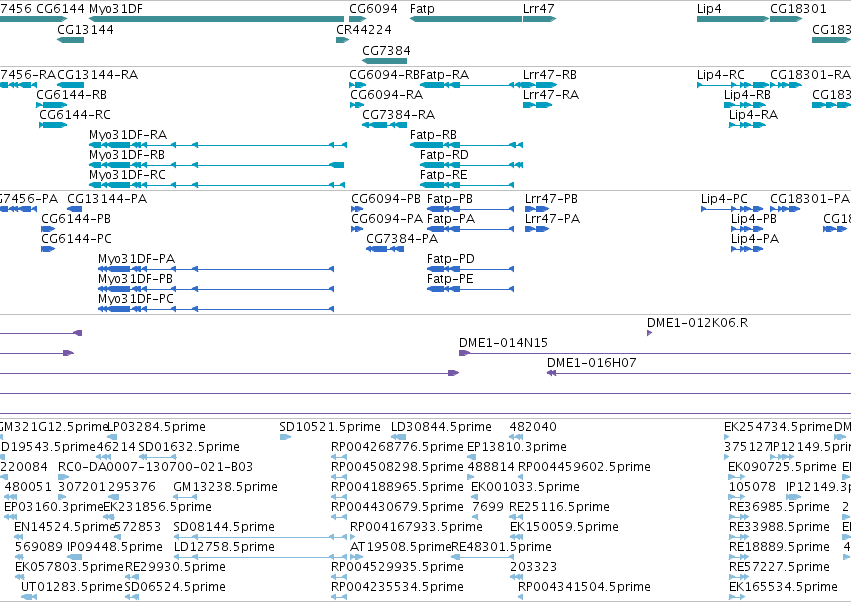Select cDNA RE48301.5prime
Viewport: 851px width, 602px height.
(482, 557)
